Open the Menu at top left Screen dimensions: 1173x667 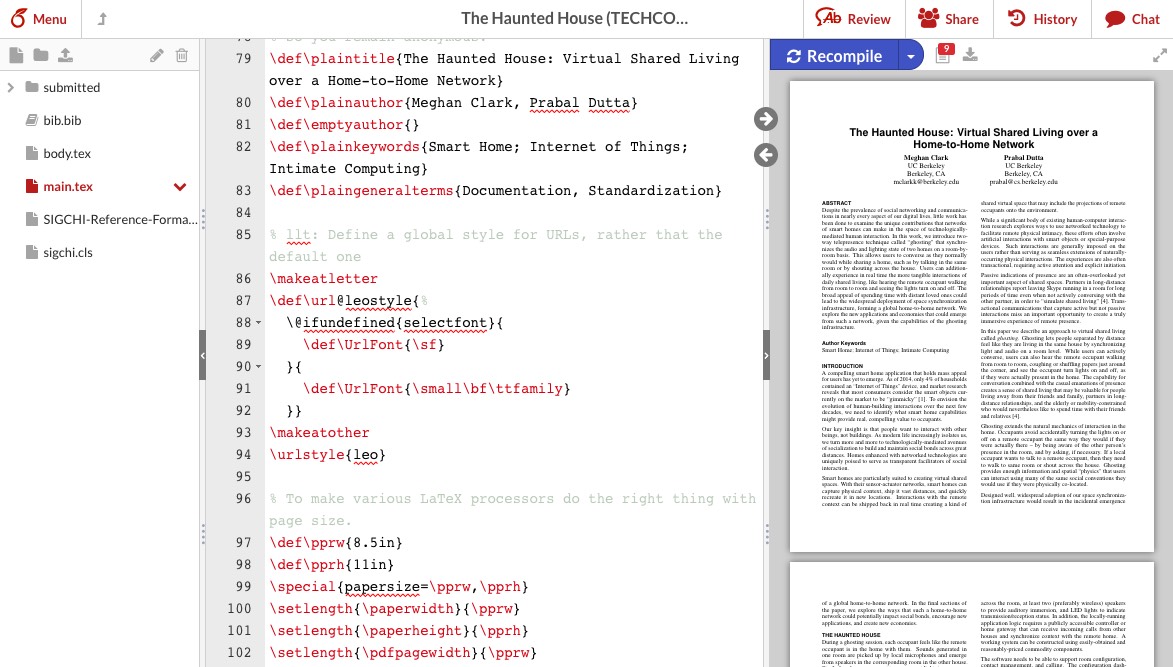point(39,18)
